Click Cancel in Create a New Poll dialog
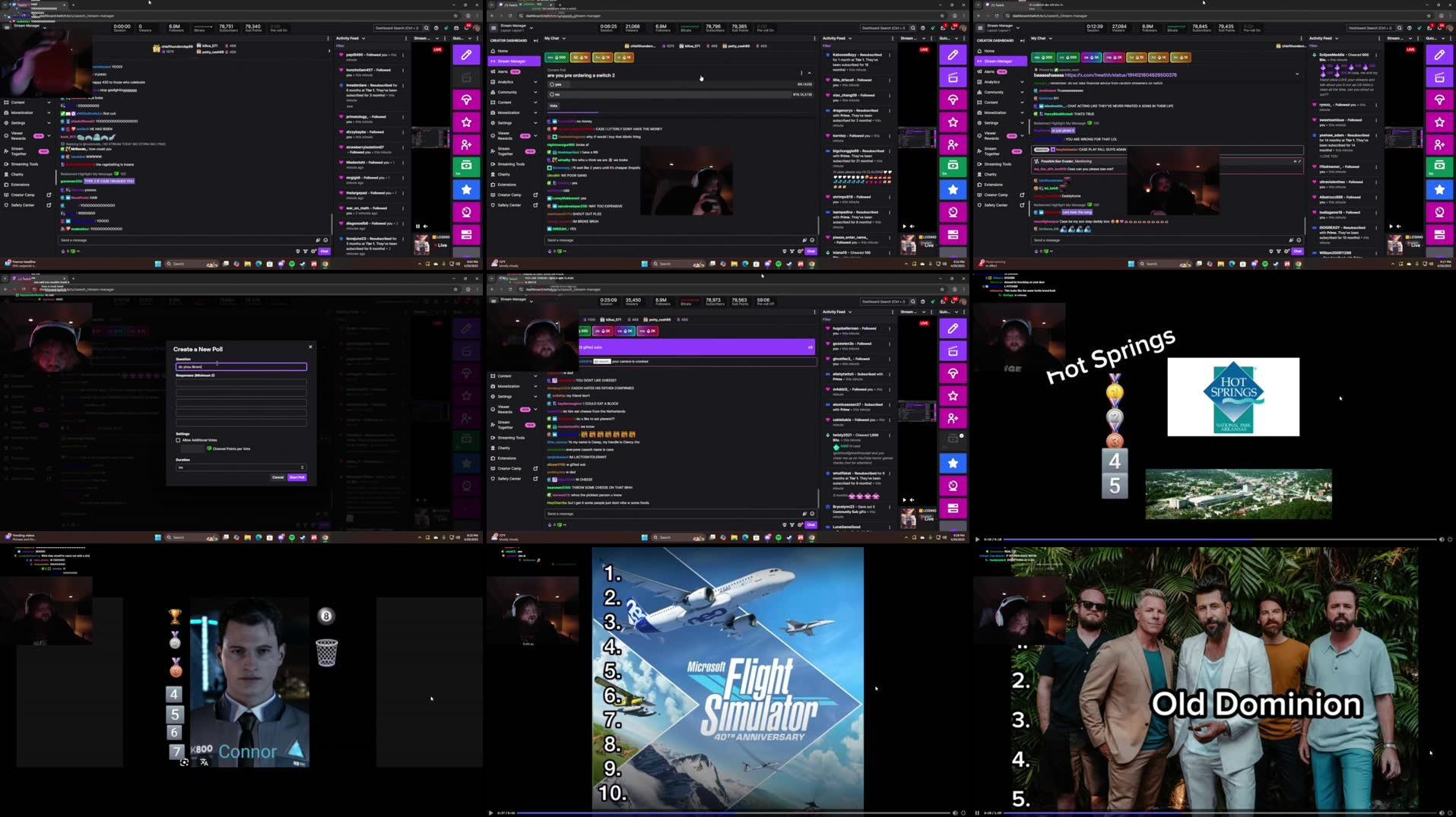 click(x=278, y=477)
